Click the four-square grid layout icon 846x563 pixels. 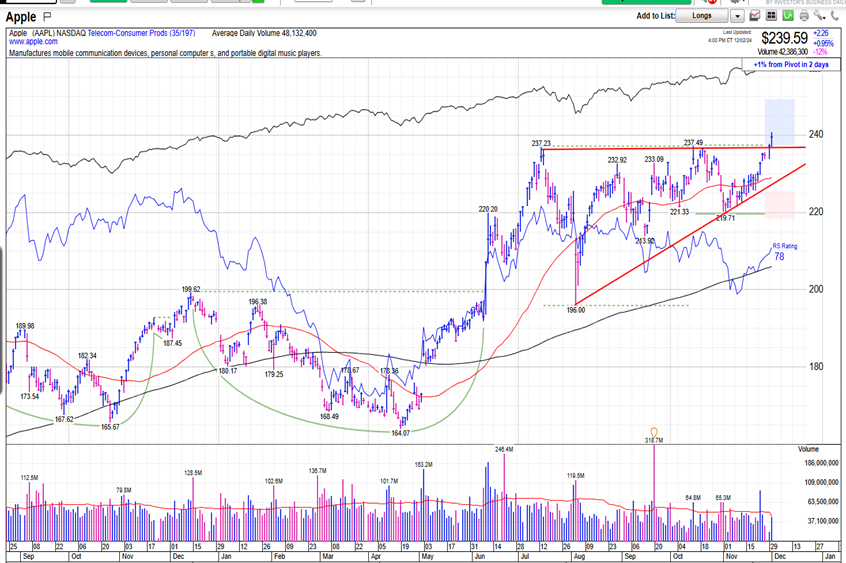[x=774, y=16]
